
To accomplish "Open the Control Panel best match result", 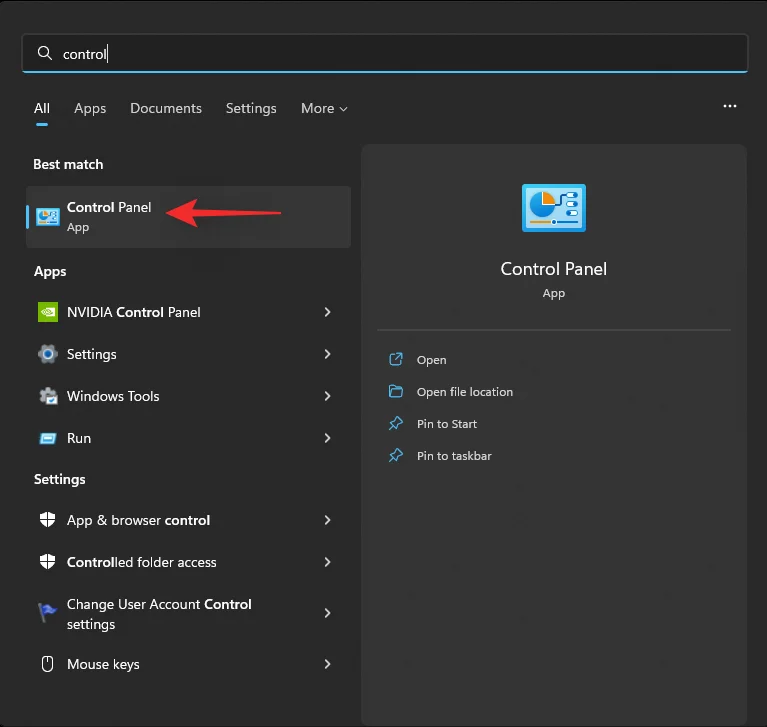I will pos(188,217).
